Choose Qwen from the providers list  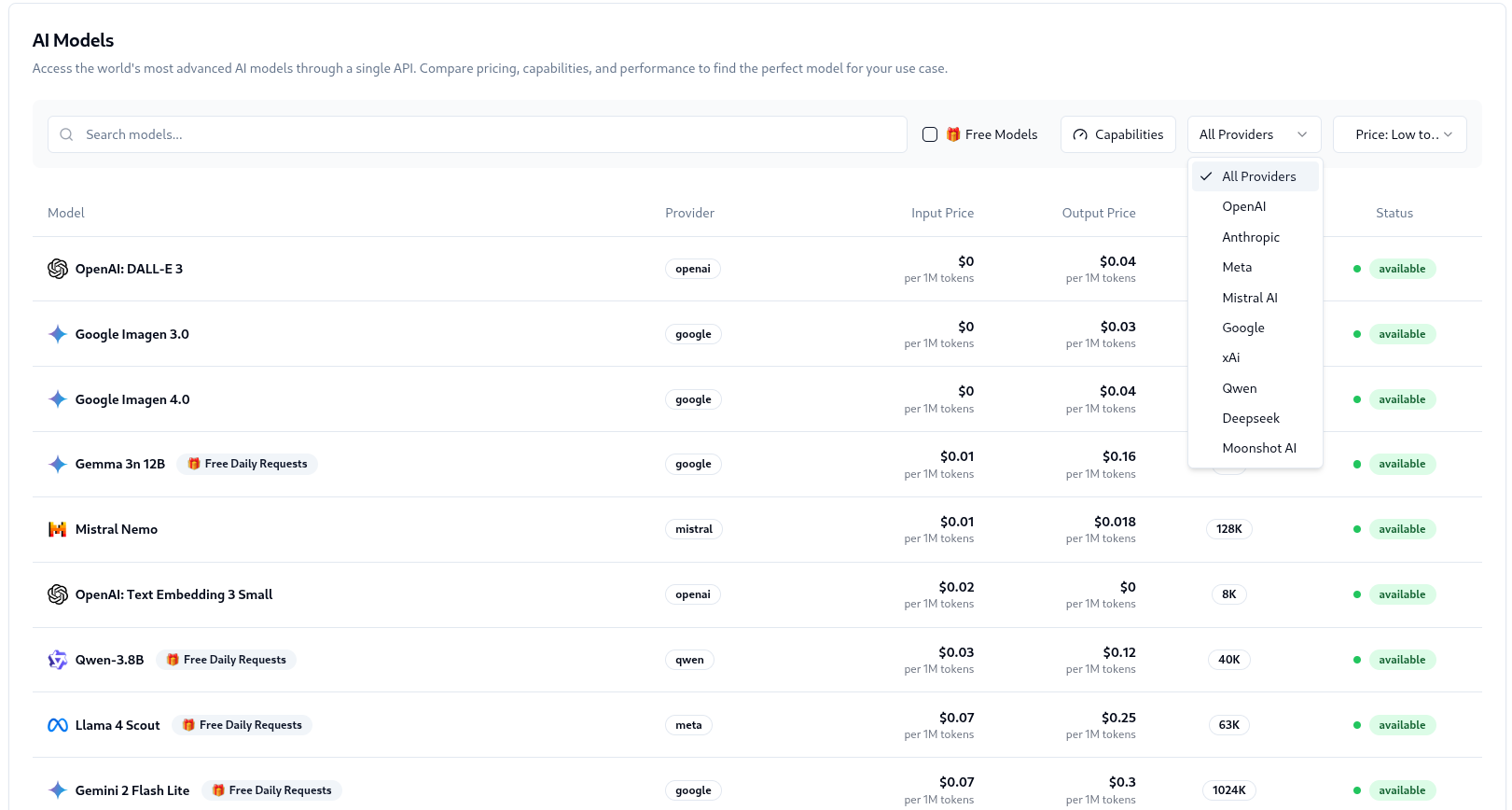point(1255,388)
